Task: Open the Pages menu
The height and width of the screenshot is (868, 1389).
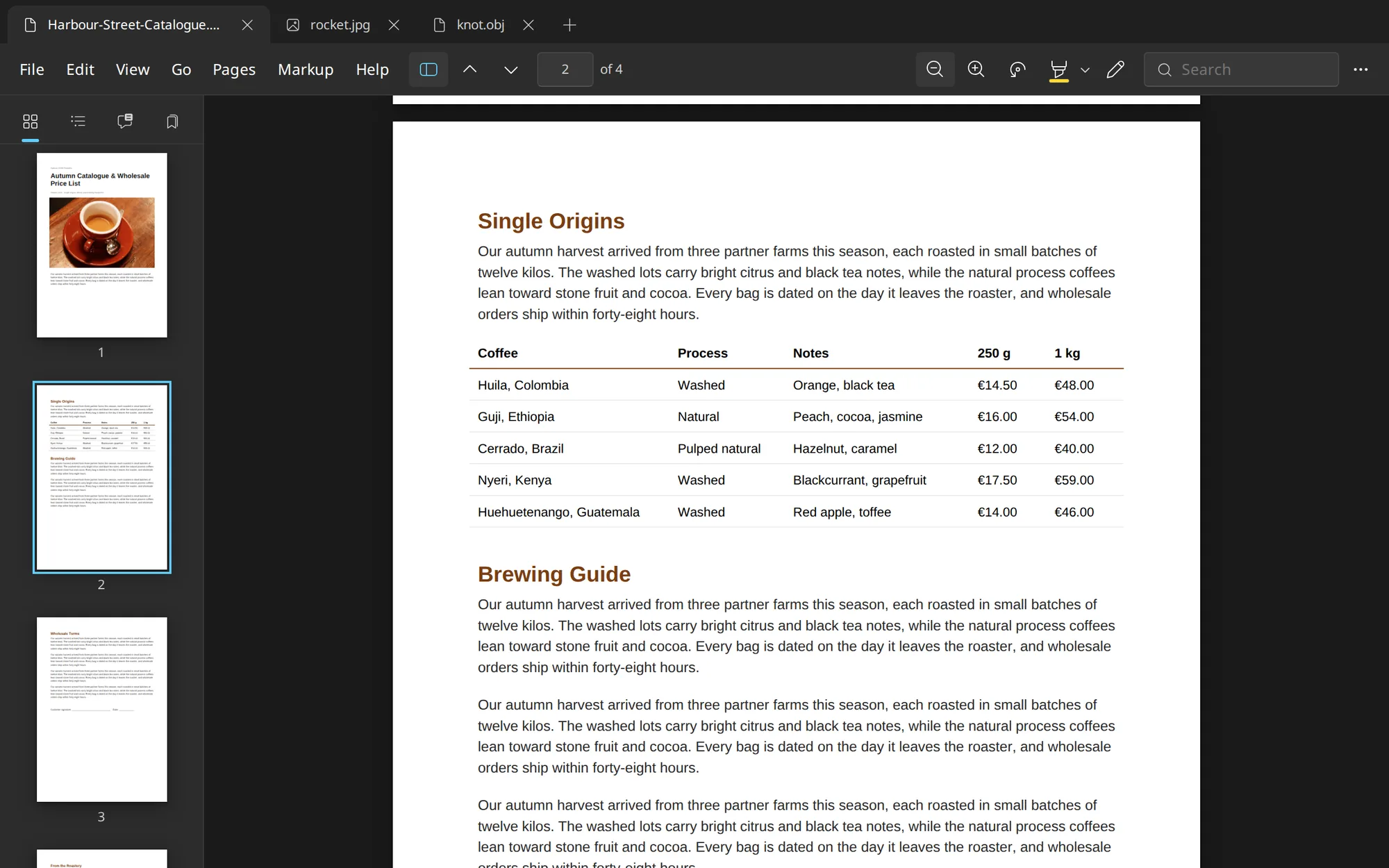Action: coord(234,69)
